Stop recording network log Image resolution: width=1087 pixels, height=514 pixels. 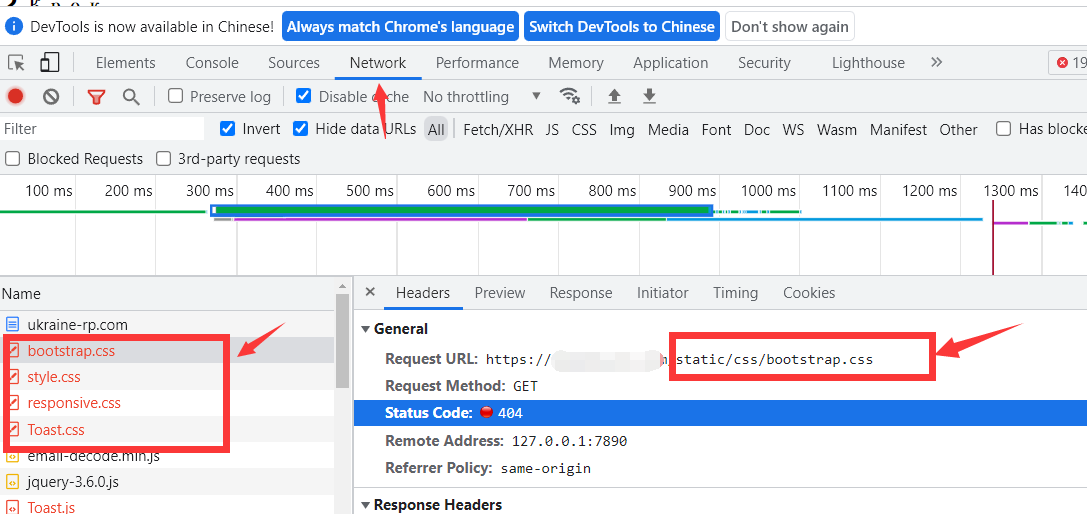pyautogui.click(x=16, y=97)
